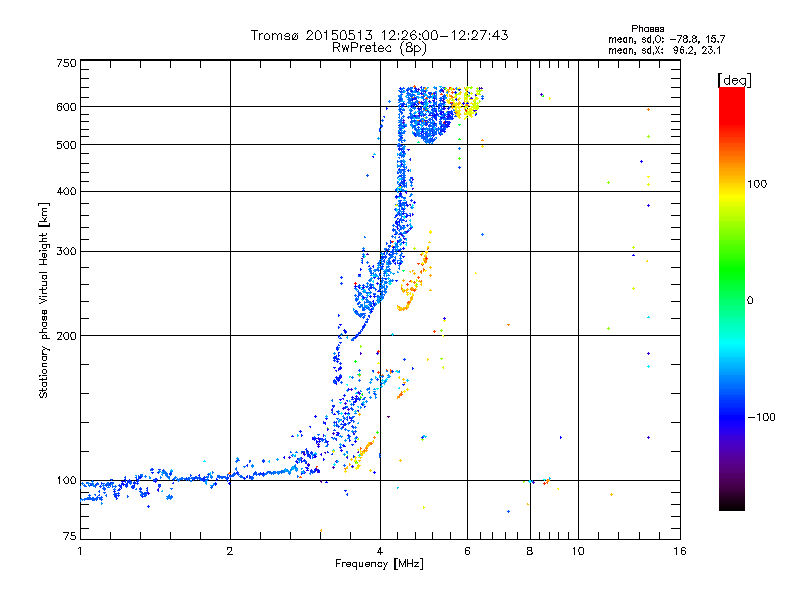Click the y-axis tick label '200'
Screen dimensions: 800x600
coord(66,336)
